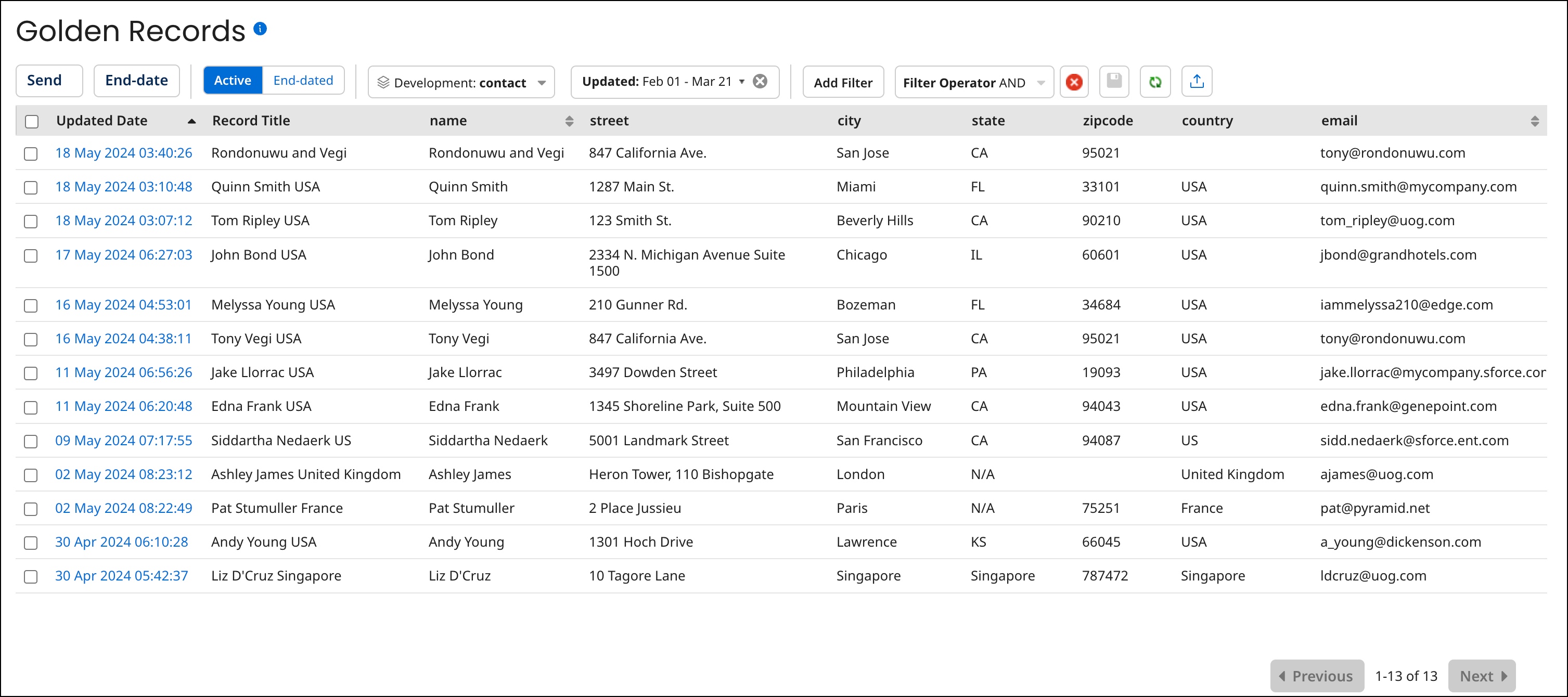Open the 18 May 2024 03:40:26 record link
Image resolution: width=1568 pixels, height=697 pixels.
pos(124,153)
